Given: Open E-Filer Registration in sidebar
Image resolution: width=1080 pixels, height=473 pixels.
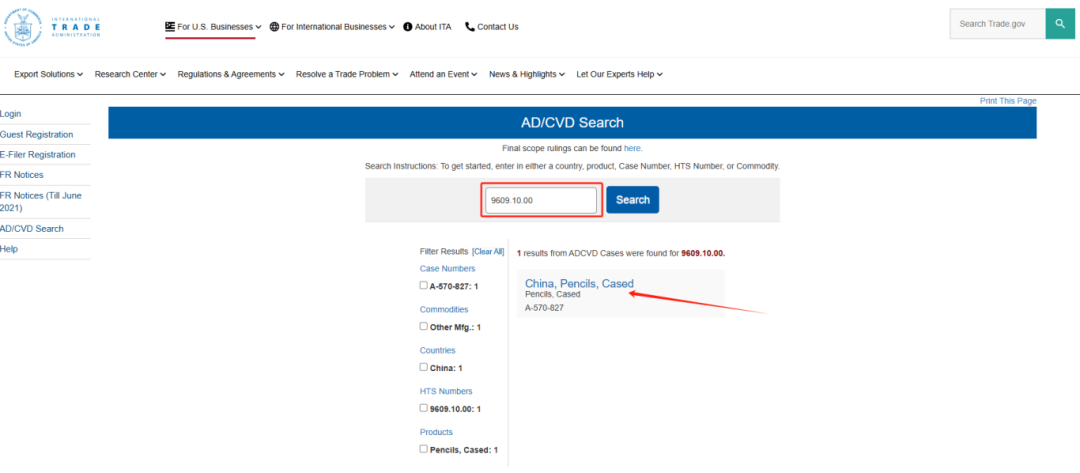Looking at the screenshot, I should pyautogui.click(x=38, y=155).
